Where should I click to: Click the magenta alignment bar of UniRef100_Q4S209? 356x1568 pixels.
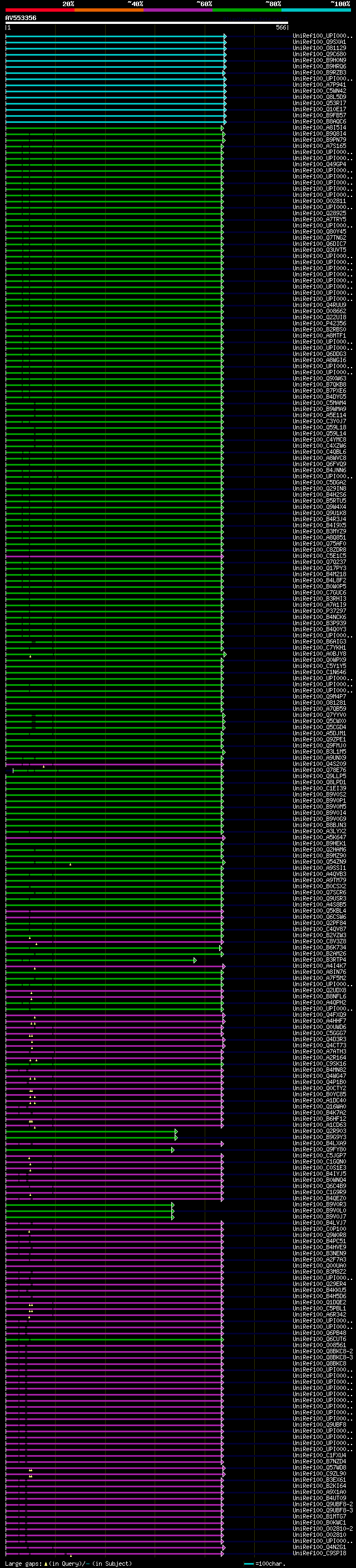tap(115, 764)
